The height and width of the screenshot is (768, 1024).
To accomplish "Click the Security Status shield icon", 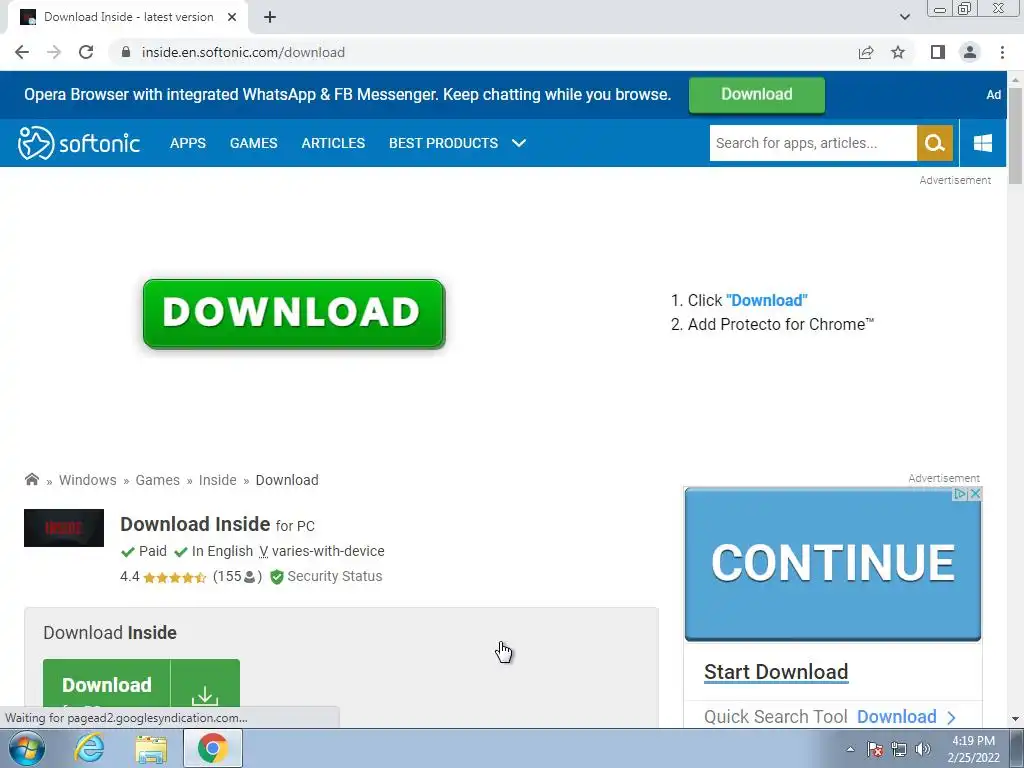I will [277, 577].
